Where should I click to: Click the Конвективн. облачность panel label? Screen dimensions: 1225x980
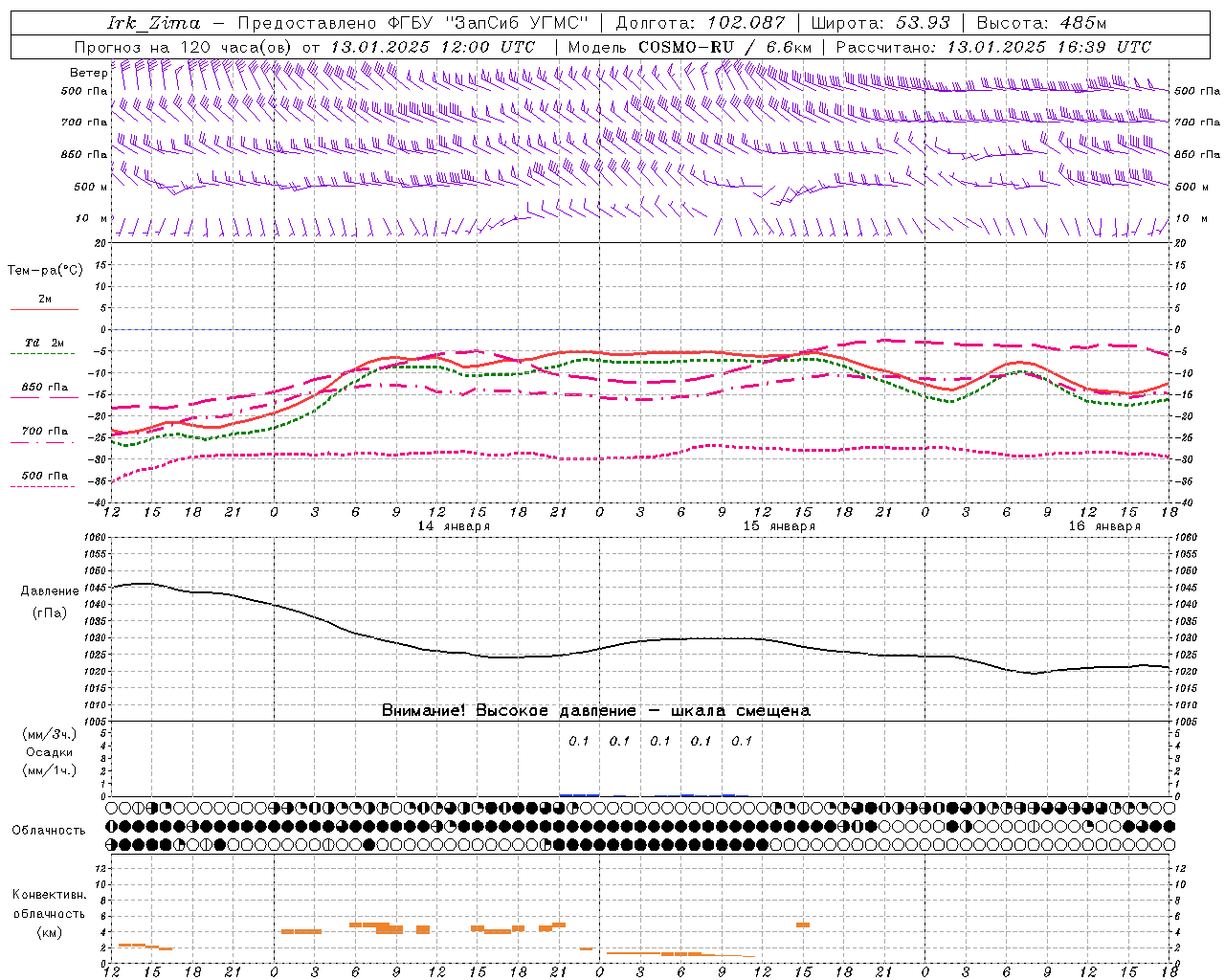(49, 904)
